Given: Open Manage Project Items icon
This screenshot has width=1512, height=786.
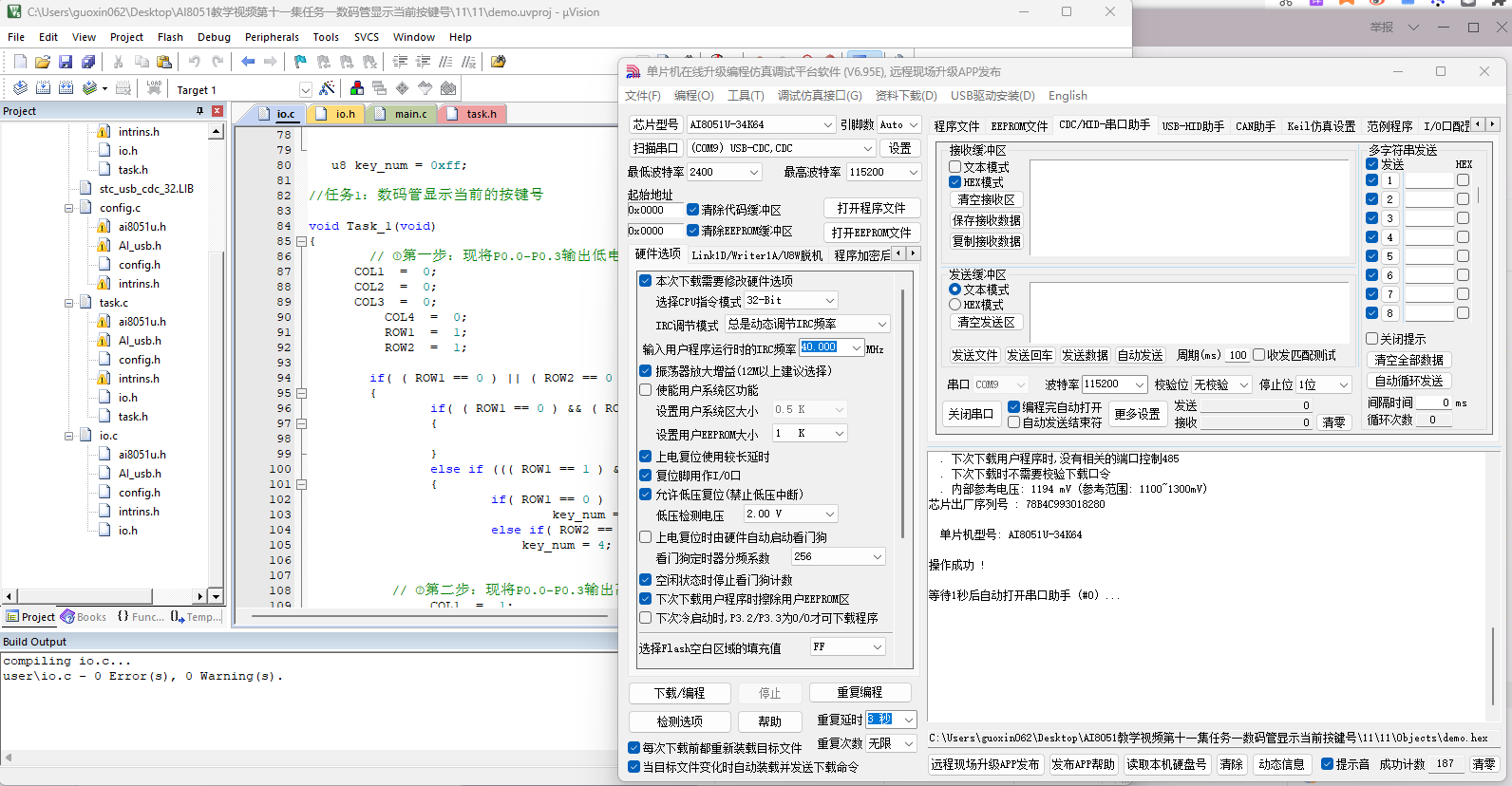Looking at the screenshot, I should tap(357, 88).
